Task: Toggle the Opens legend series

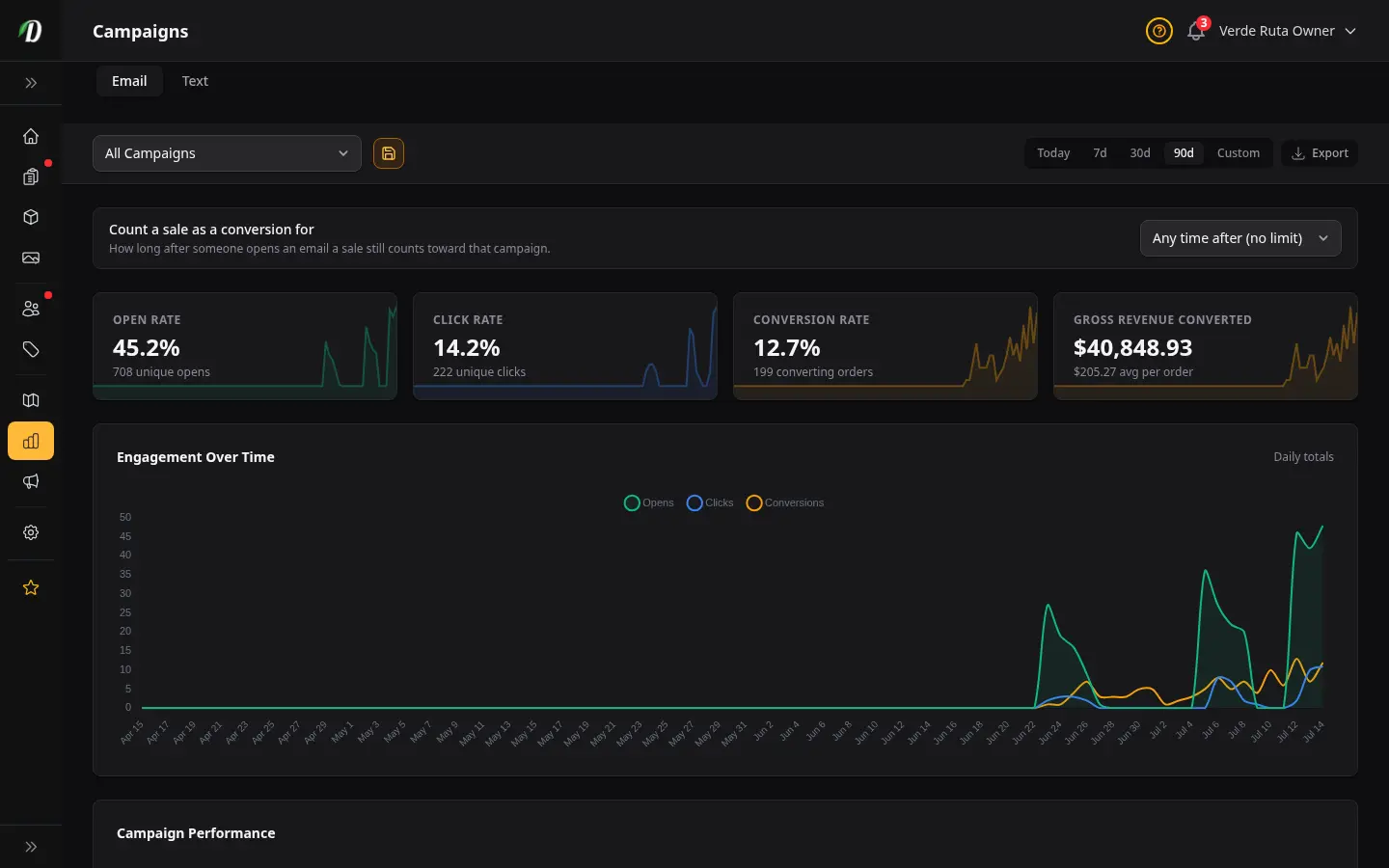Action: (x=649, y=502)
